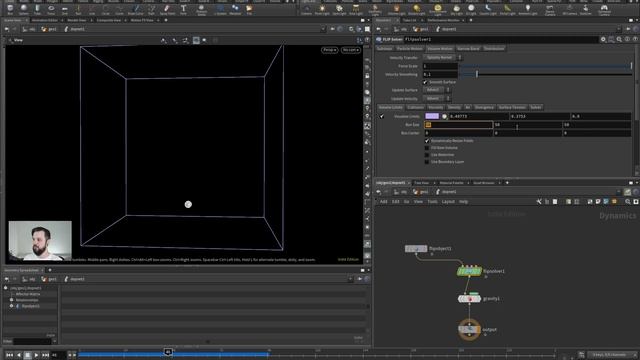
Task: Click wrench icon in network editor toolbar
Action: [x=539, y=202]
